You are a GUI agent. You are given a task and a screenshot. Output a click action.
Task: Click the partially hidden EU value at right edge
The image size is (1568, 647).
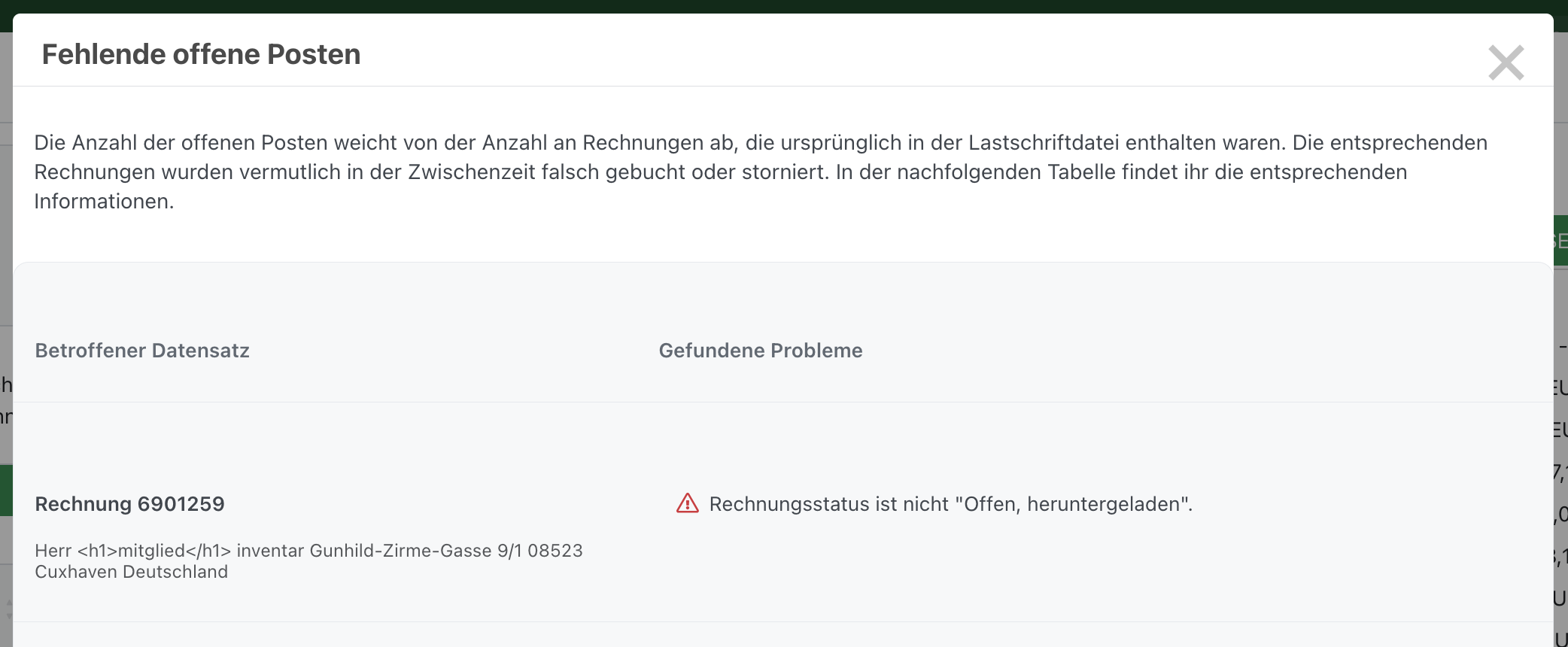[1560, 388]
